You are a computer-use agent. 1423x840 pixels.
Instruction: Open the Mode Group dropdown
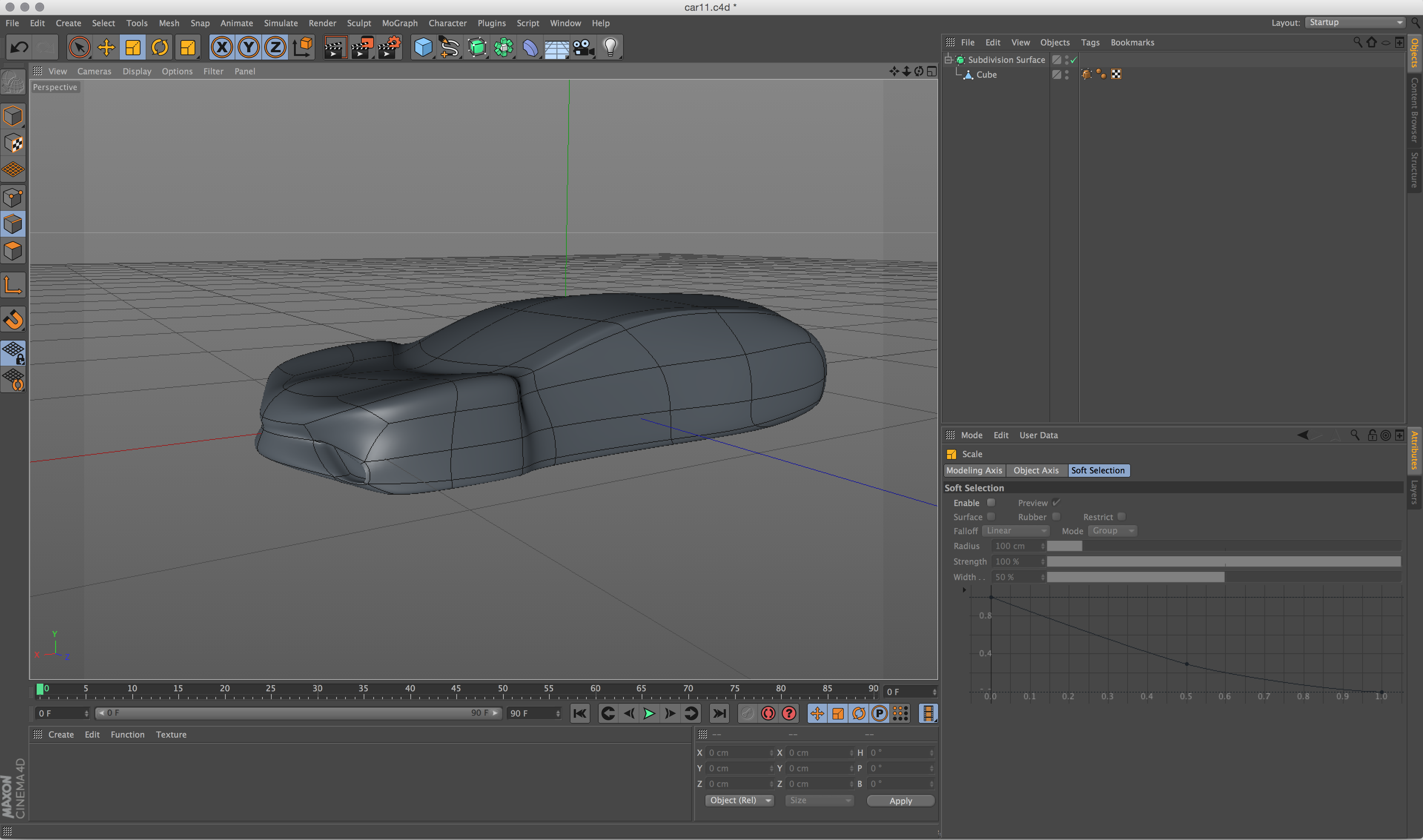pyautogui.click(x=1113, y=531)
